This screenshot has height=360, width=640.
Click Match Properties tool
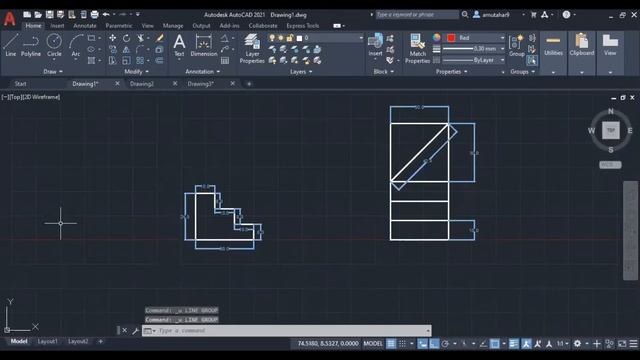pyautogui.click(x=417, y=49)
